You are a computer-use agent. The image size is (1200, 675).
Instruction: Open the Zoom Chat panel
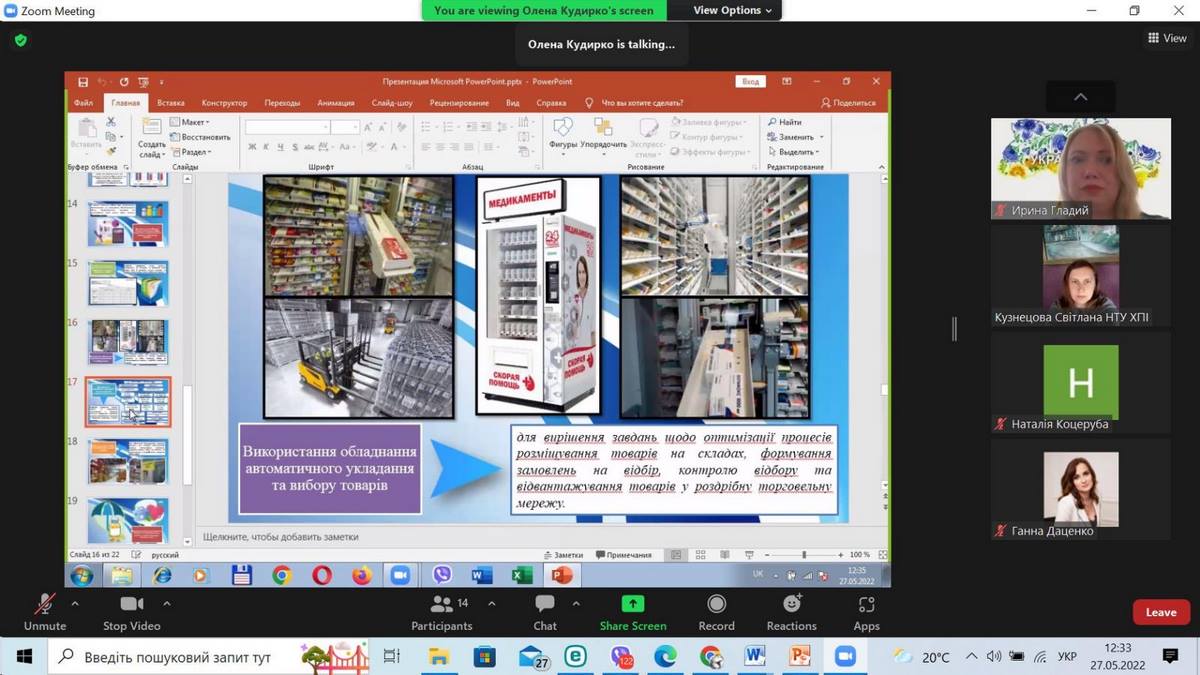pos(545,613)
